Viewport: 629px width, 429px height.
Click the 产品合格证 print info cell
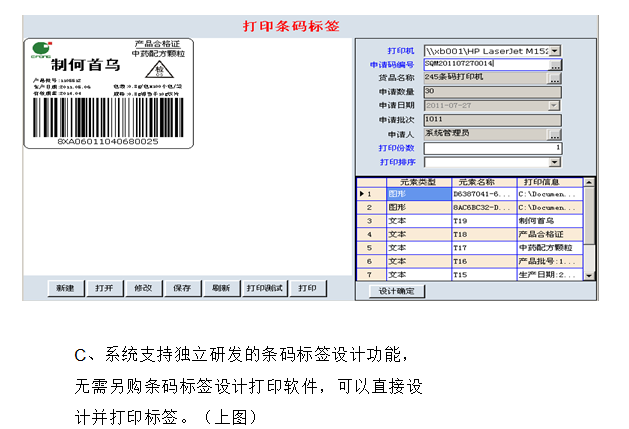click(x=550, y=234)
